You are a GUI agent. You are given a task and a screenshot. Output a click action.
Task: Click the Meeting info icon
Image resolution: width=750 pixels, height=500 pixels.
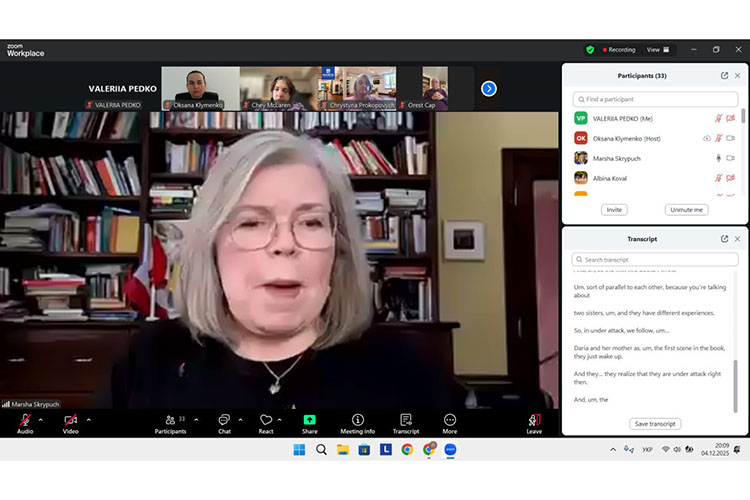(x=357, y=420)
